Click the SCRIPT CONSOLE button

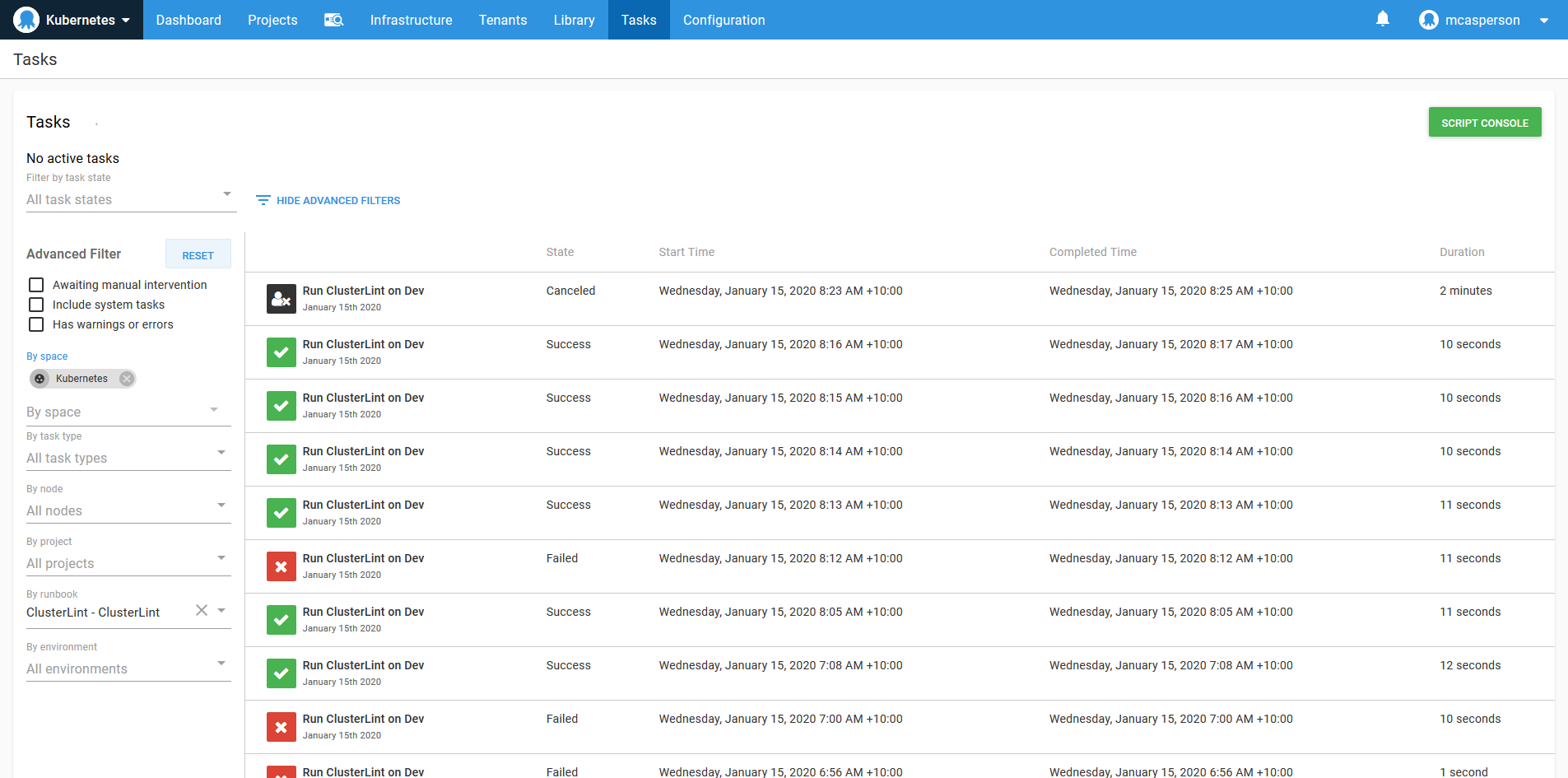(x=1484, y=121)
